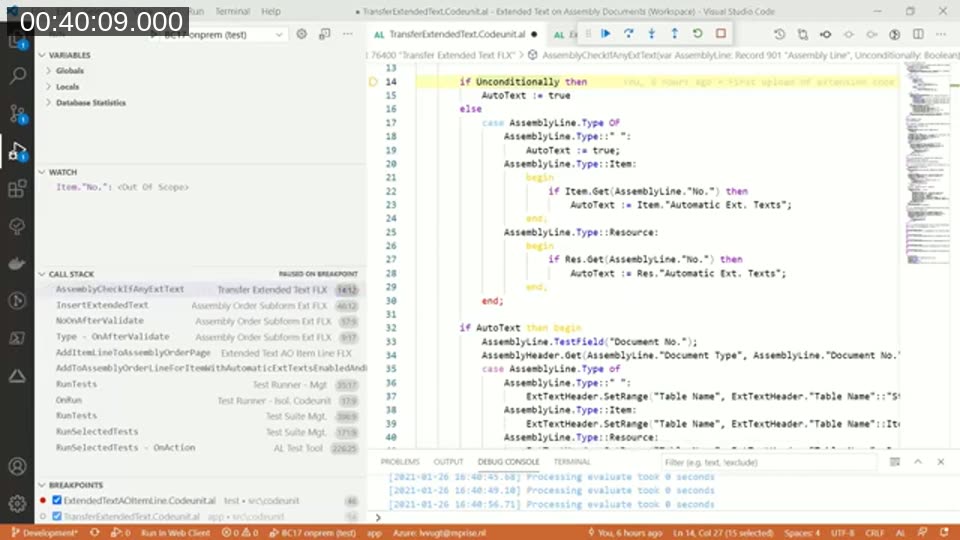This screenshot has height=540, width=960.
Task: Click the Ln 14, Col 27 cursor position
Action: point(722,533)
